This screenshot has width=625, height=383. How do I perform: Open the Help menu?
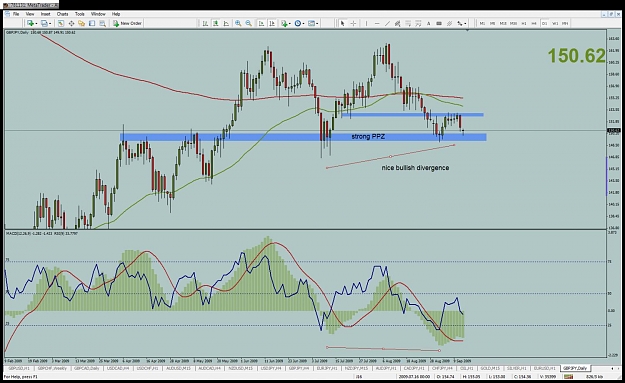point(116,14)
